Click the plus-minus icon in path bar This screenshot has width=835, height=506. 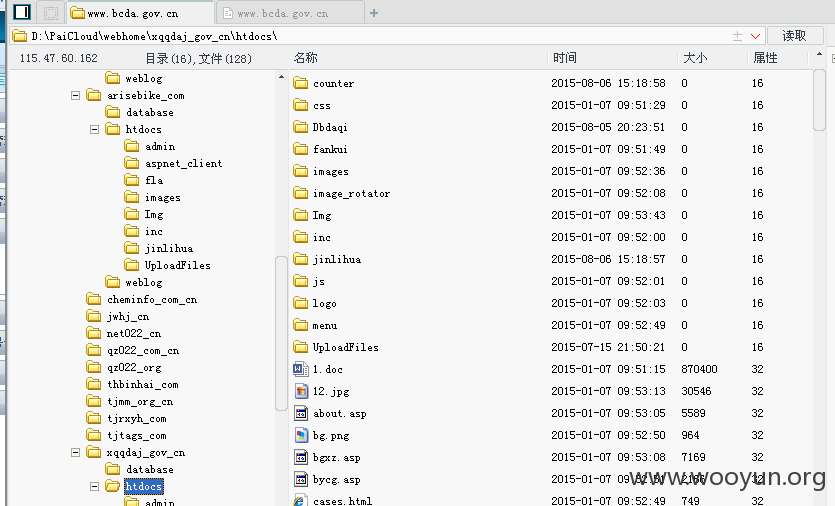[x=737, y=36]
